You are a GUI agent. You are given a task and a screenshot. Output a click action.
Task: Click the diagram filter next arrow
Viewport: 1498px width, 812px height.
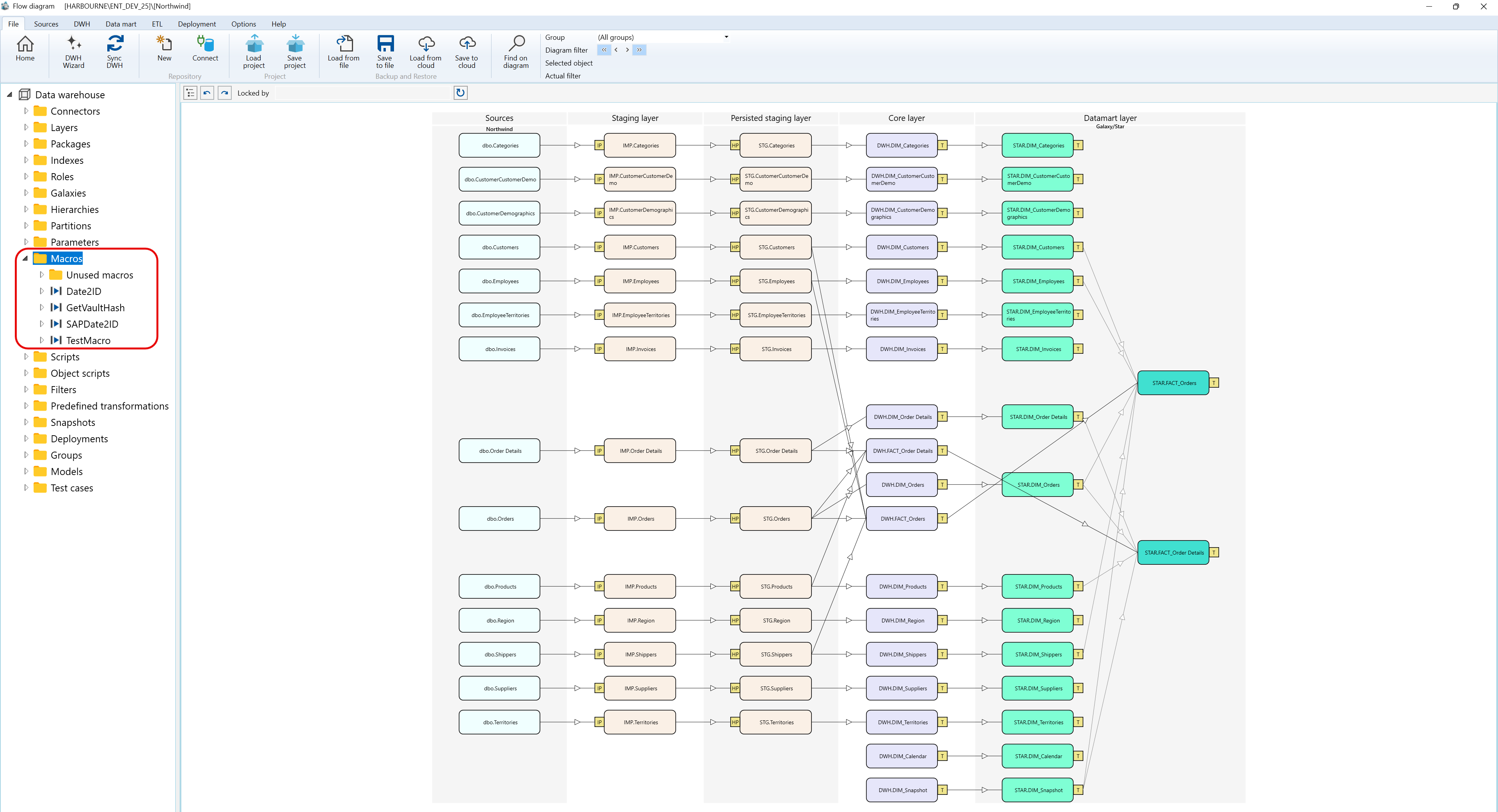pos(627,50)
